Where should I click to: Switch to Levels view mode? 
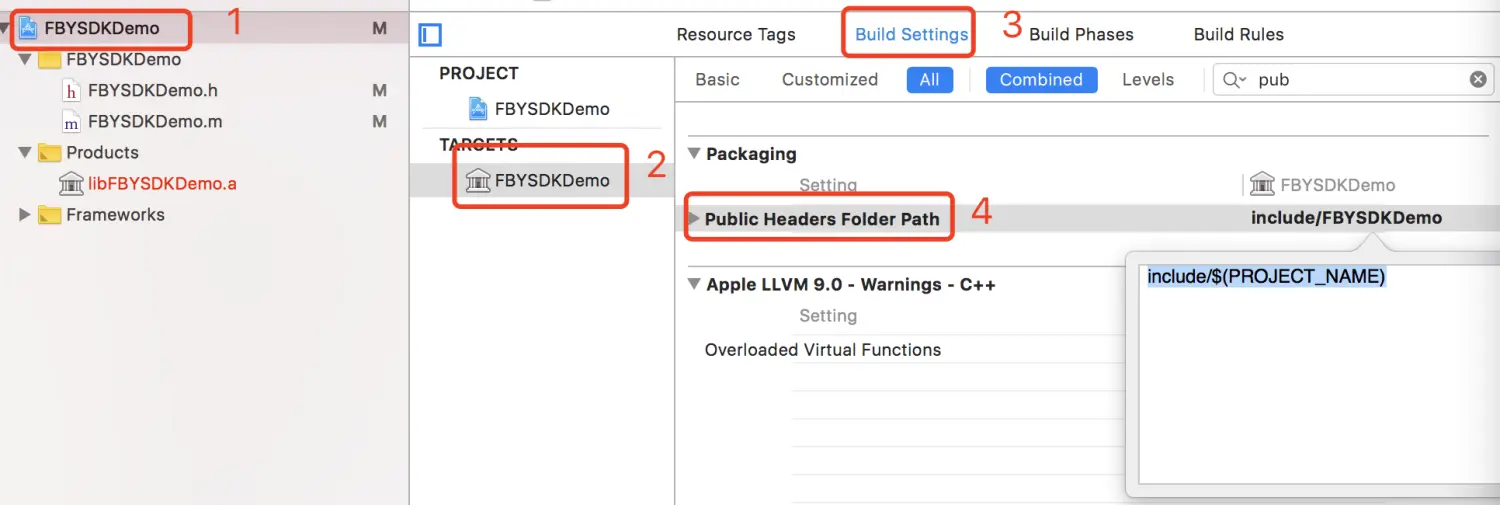pos(1148,80)
